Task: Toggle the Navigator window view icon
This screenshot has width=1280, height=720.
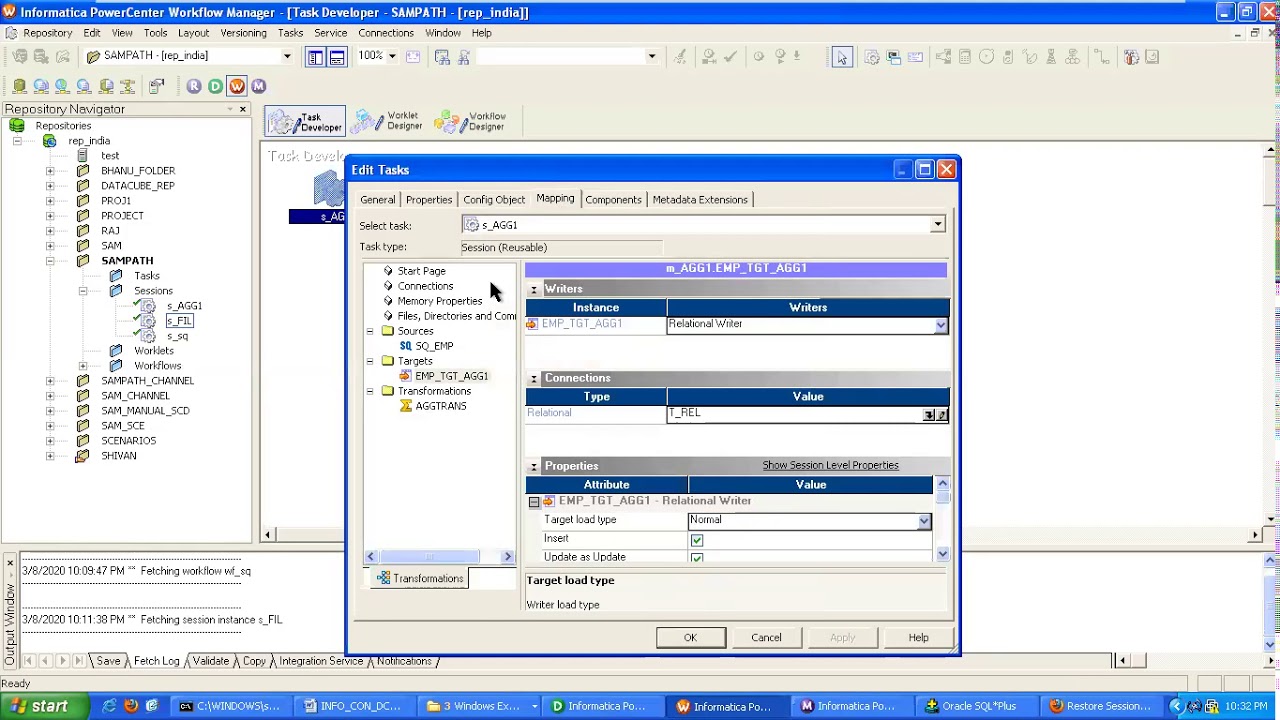Action: [x=315, y=57]
